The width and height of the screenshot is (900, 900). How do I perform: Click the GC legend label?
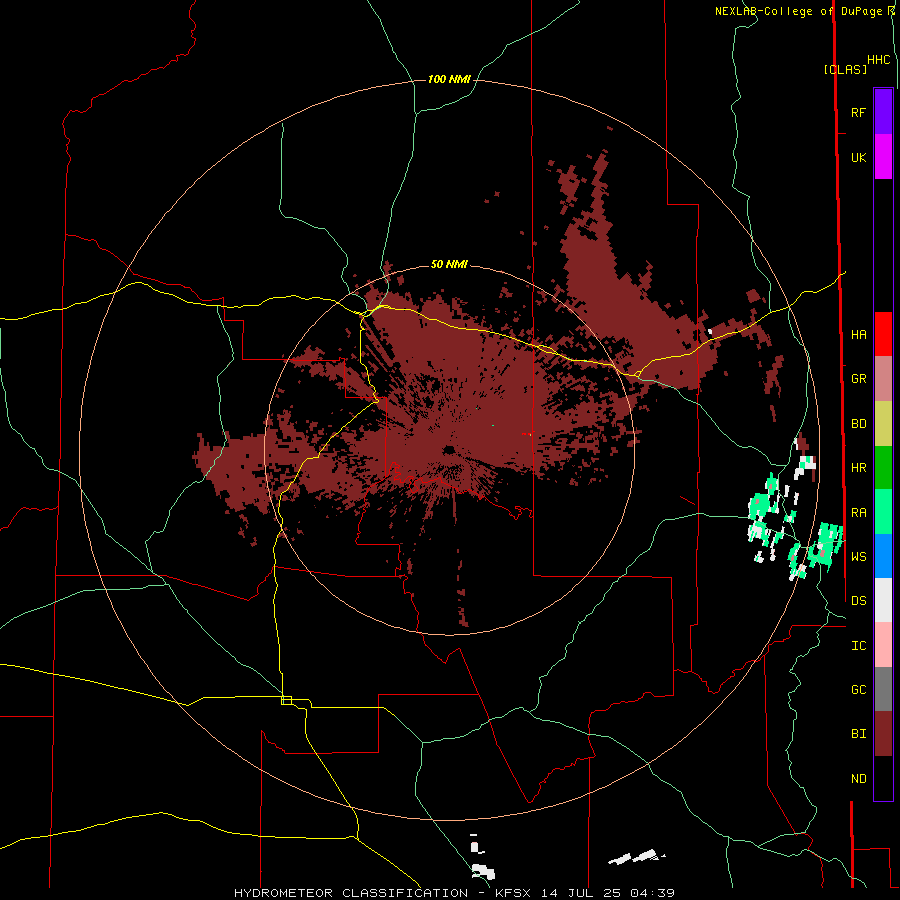858,690
